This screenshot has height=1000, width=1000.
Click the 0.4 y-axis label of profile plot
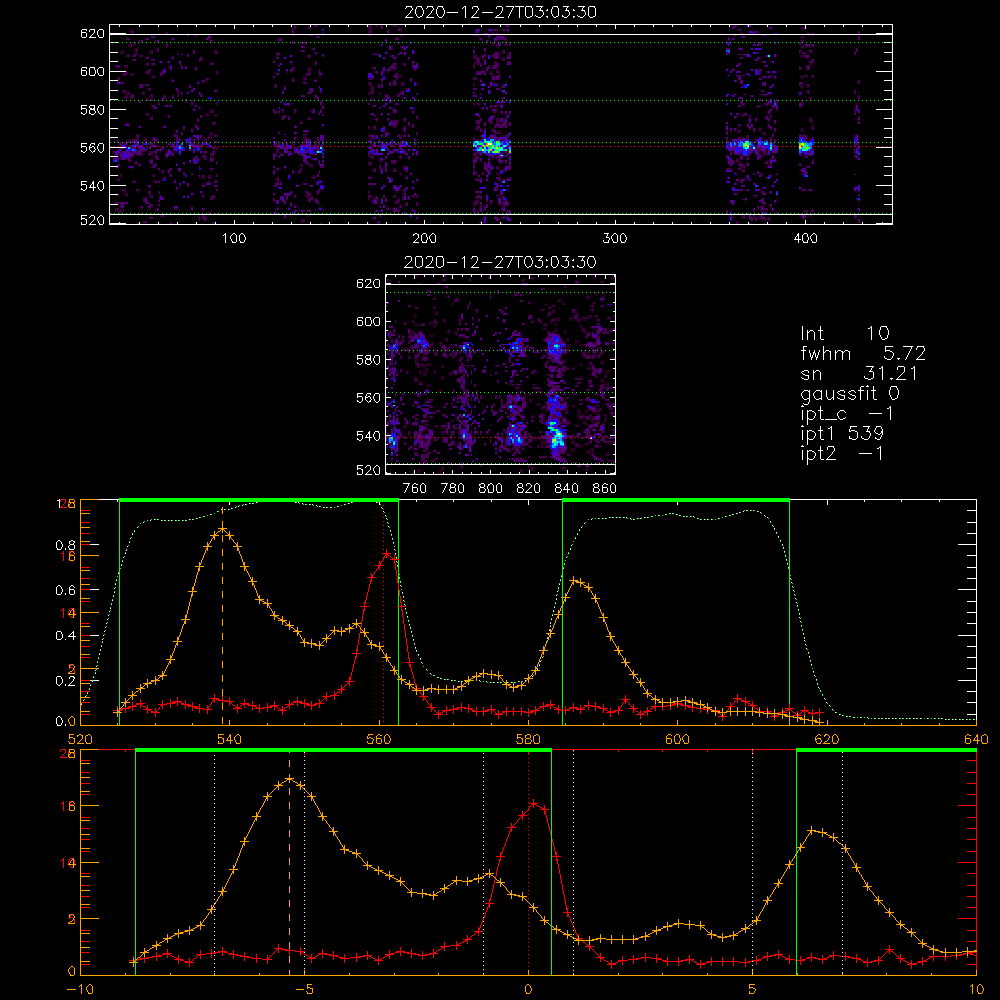point(65,636)
